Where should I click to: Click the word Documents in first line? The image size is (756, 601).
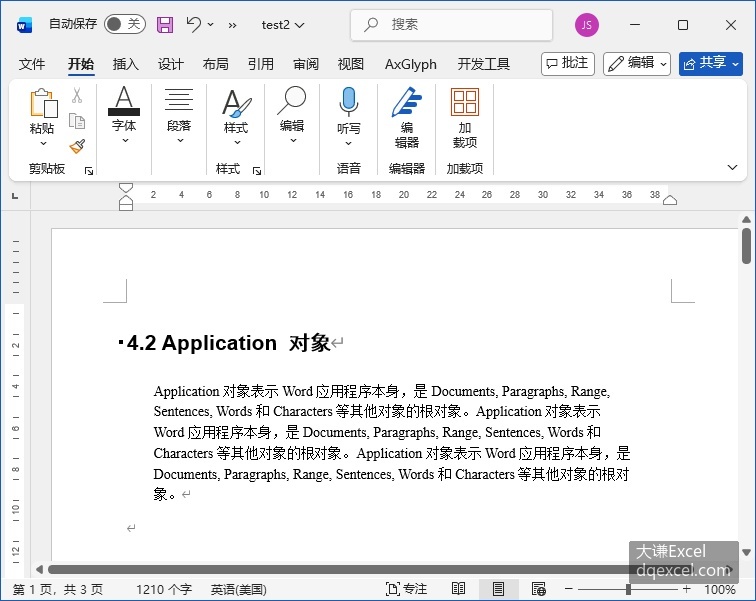[463, 391]
